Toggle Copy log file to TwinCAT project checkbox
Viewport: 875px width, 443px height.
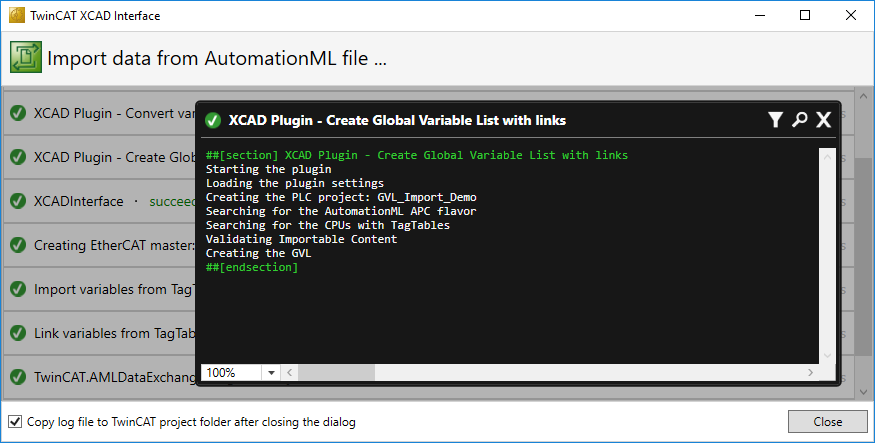click(15, 422)
